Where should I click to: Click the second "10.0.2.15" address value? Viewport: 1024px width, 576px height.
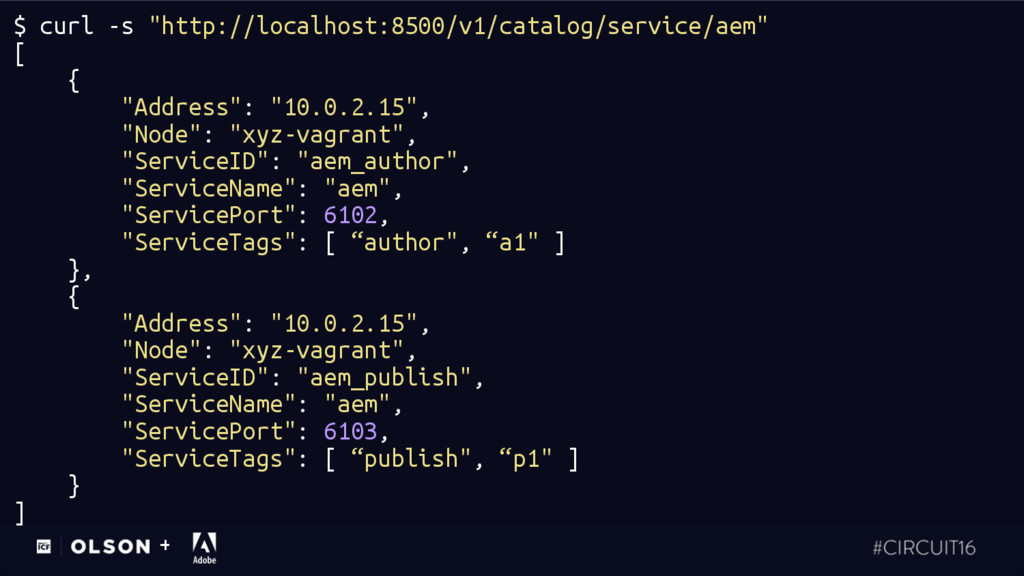(344, 323)
